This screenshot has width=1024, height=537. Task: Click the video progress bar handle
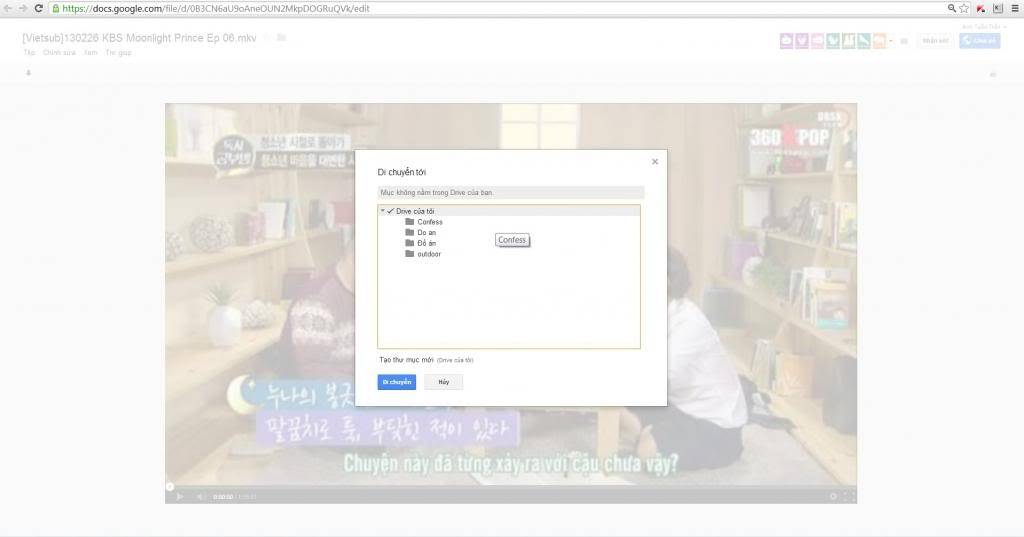(x=170, y=487)
